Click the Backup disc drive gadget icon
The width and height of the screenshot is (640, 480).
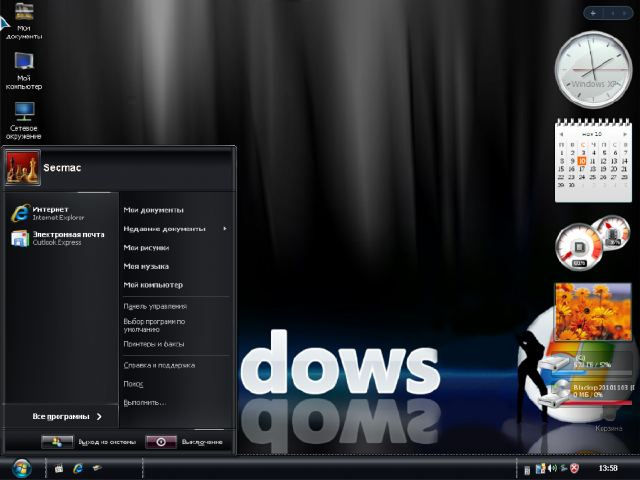555,393
